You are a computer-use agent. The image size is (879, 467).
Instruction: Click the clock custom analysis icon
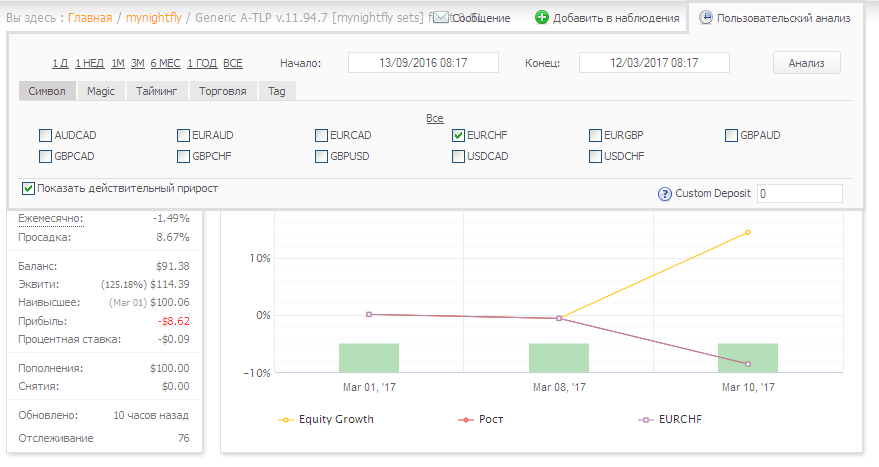[706, 17]
